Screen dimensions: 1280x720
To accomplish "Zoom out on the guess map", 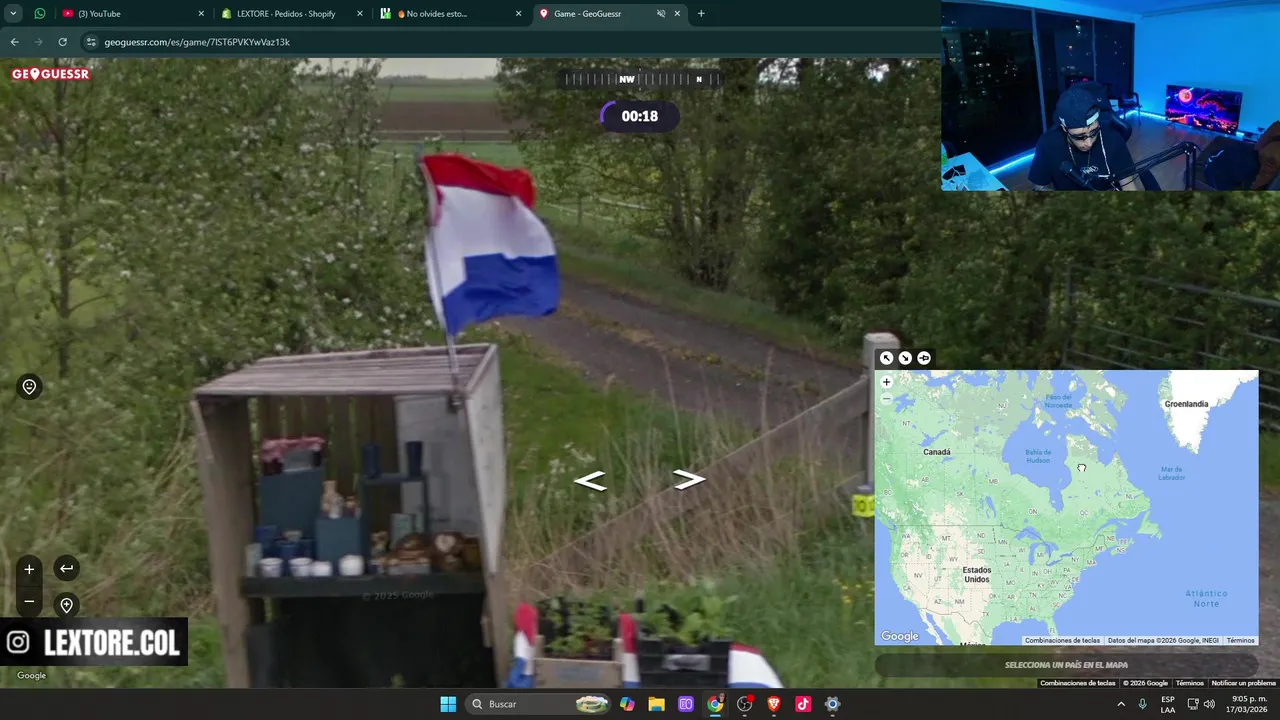I will (x=886, y=398).
